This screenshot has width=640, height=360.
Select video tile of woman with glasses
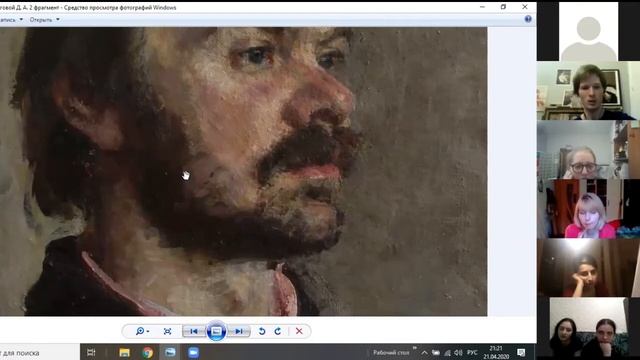click(x=588, y=150)
